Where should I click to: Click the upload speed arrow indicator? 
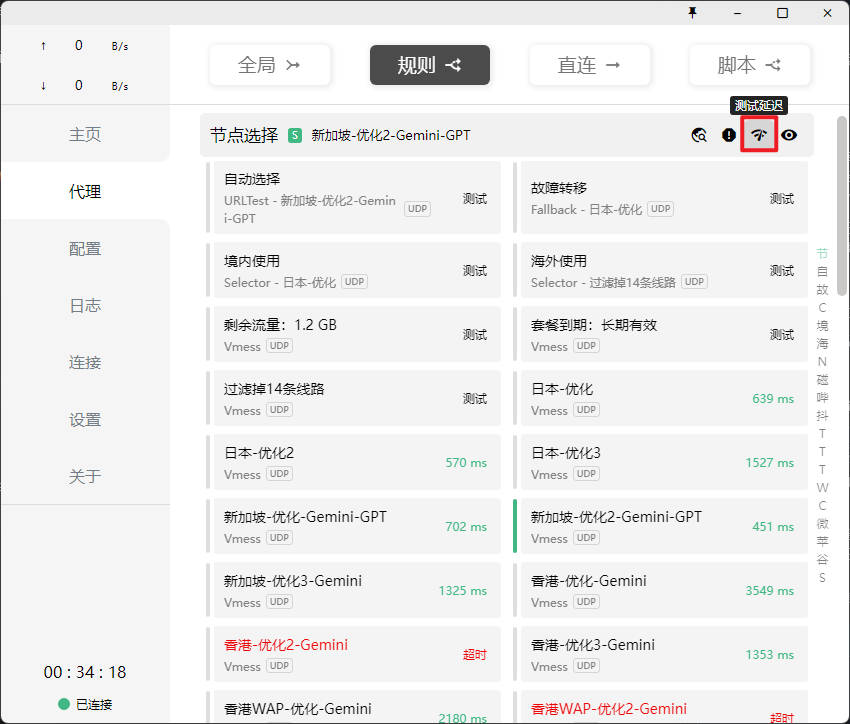[x=43, y=46]
